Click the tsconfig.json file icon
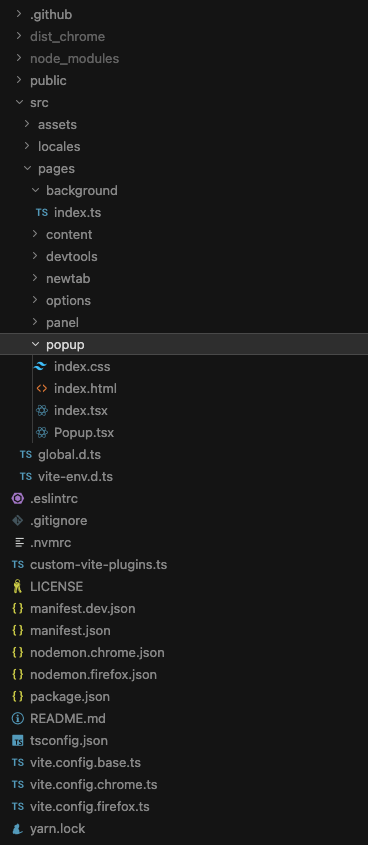This screenshot has height=845, width=368. point(18,740)
